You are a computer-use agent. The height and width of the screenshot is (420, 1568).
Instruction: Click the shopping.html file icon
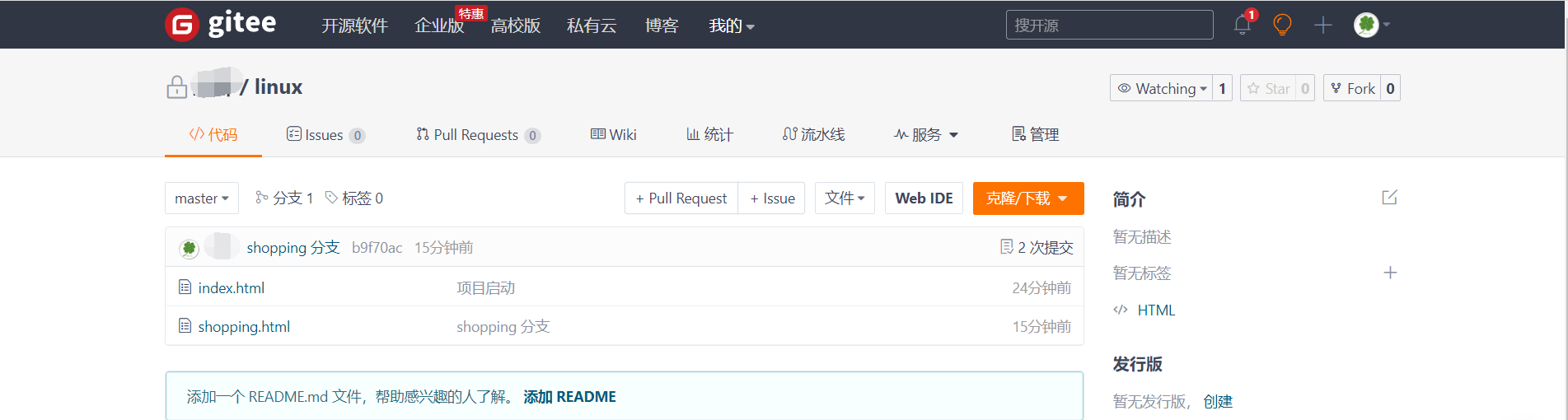185,326
